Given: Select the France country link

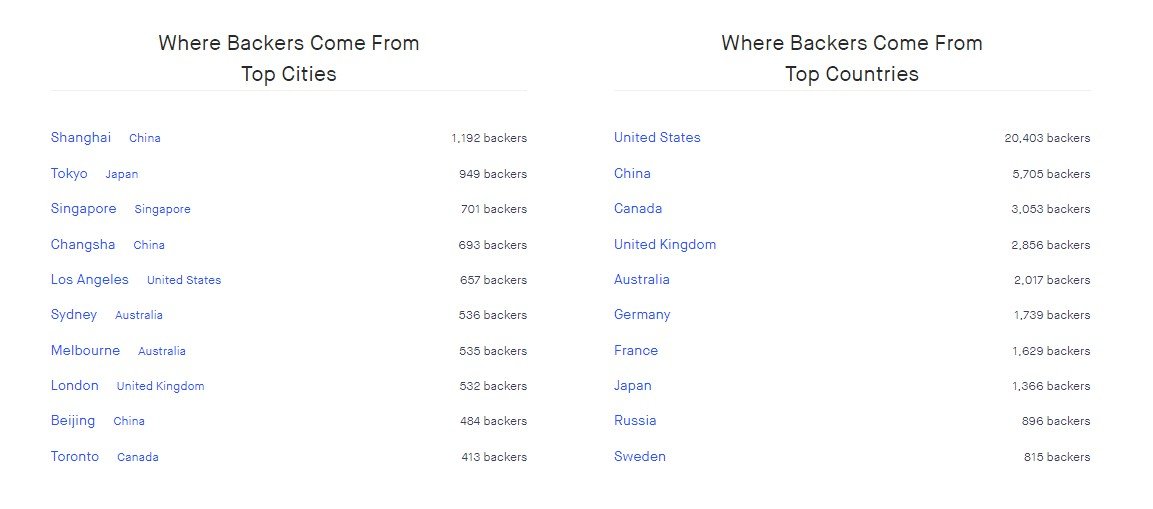Looking at the screenshot, I should pyautogui.click(x=636, y=351).
